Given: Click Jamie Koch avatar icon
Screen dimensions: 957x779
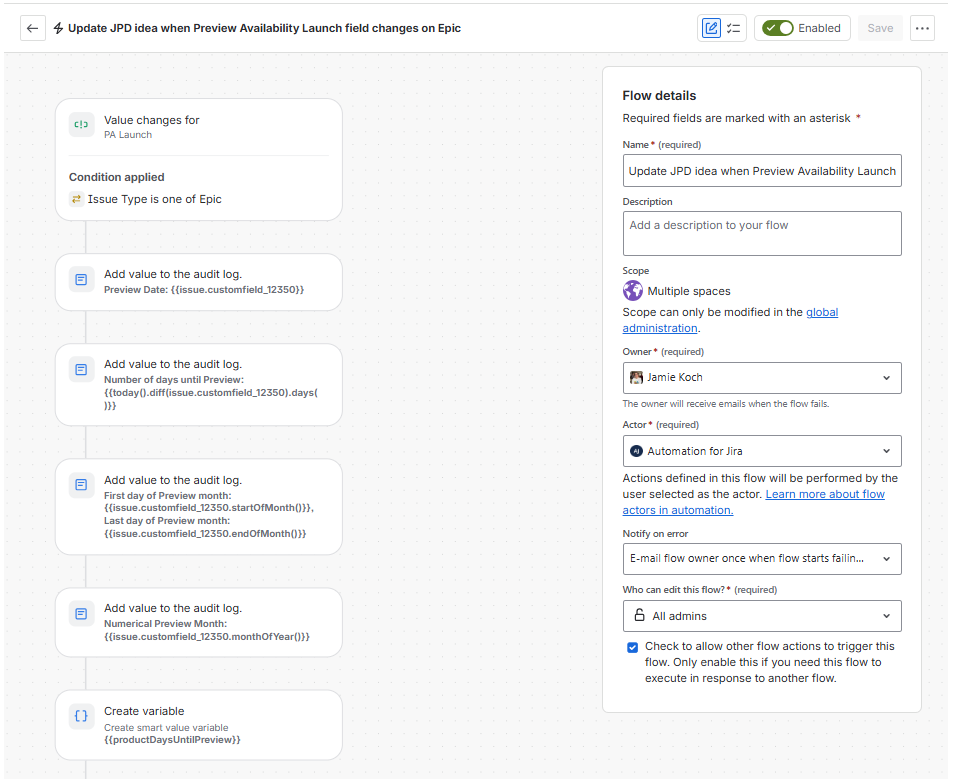Looking at the screenshot, I should click(x=637, y=377).
